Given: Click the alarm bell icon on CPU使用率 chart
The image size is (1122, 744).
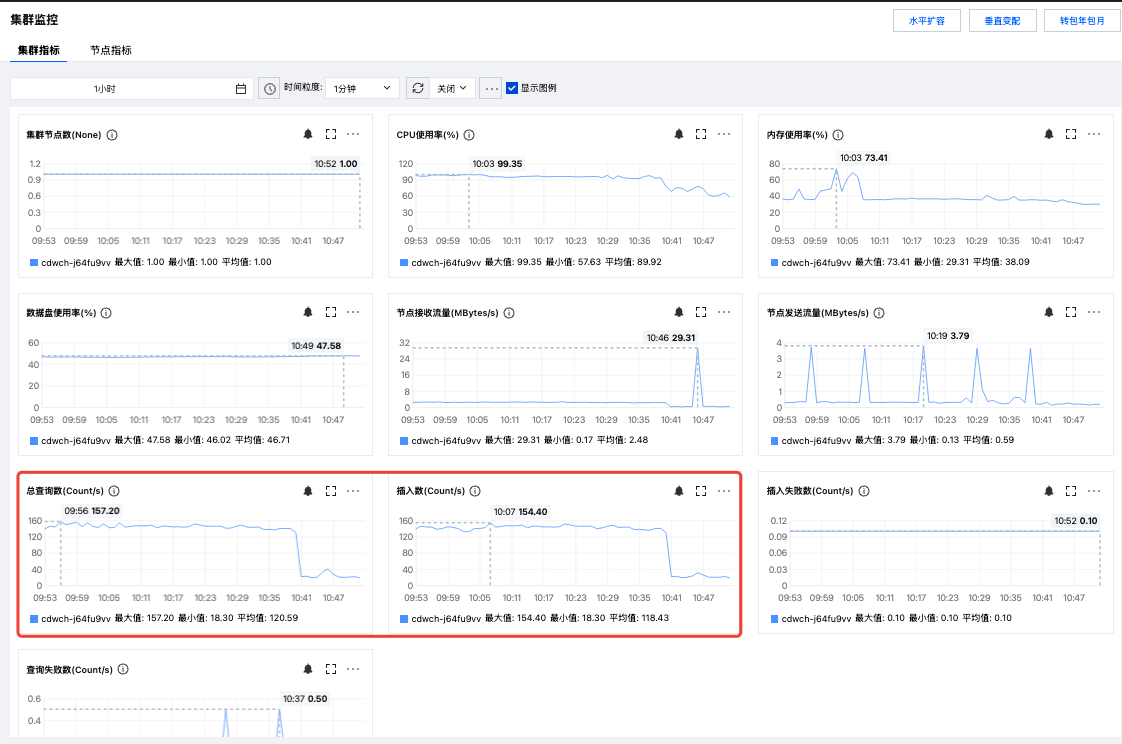Looking at the screenshot, I should tap(679, 134).
